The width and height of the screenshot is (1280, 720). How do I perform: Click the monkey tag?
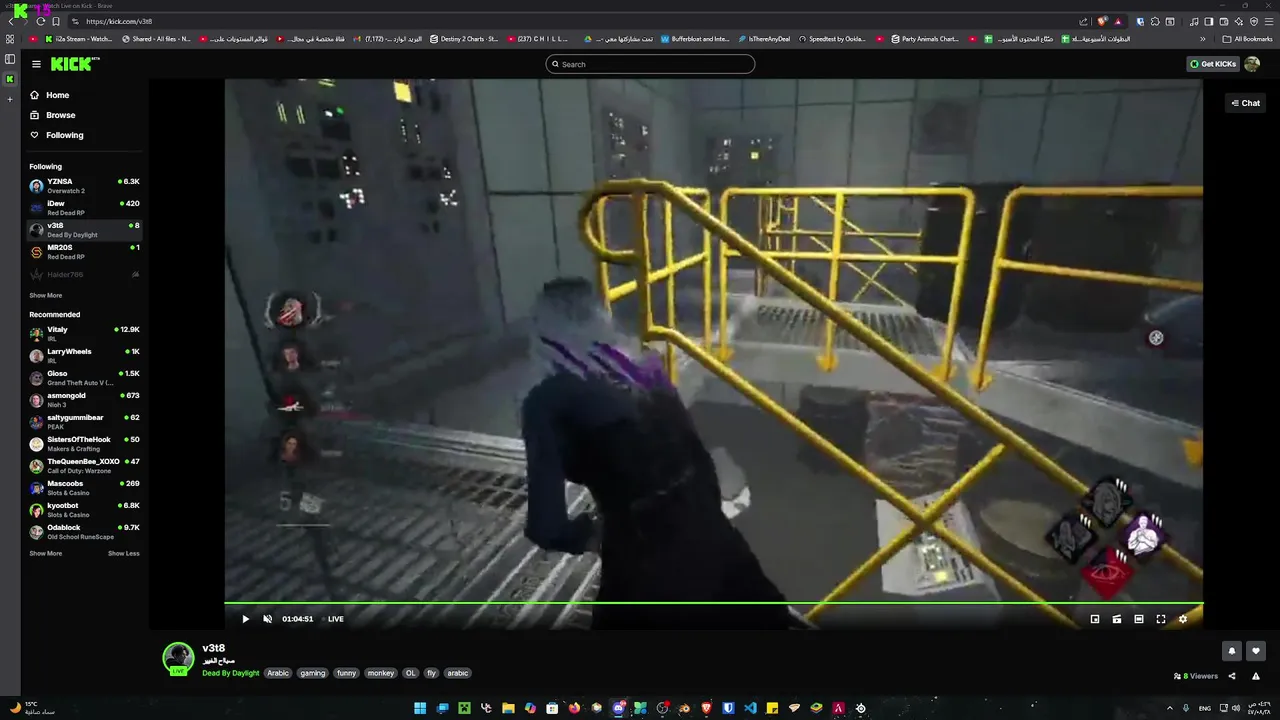pos(381,673)
